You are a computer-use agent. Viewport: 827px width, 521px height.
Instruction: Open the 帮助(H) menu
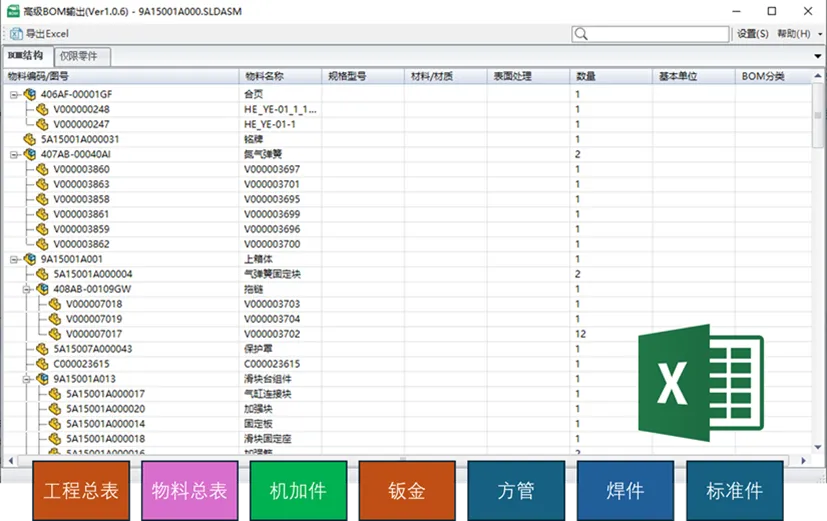pos(792,34)
